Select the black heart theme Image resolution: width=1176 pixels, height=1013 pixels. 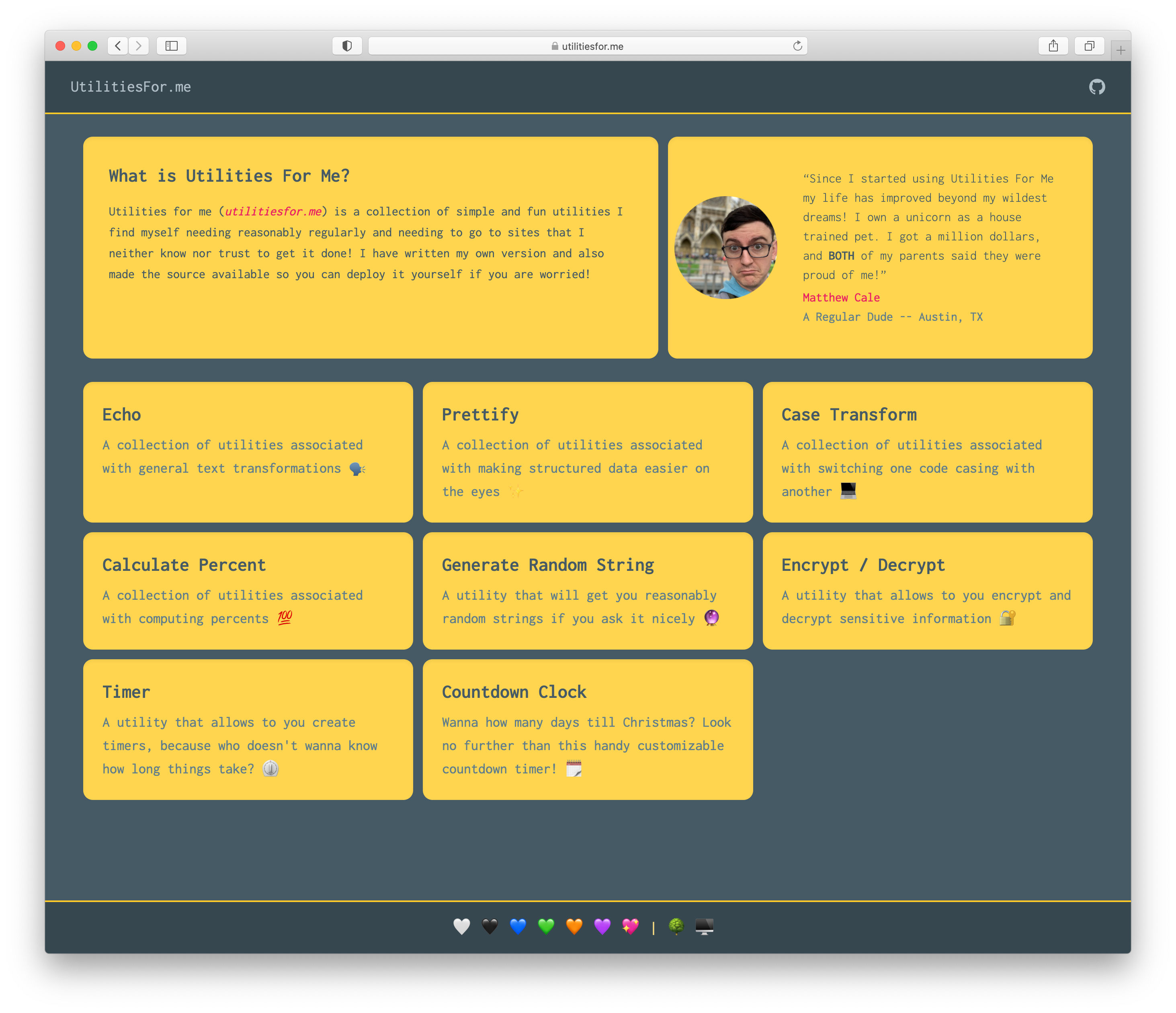[x=490, y=926]
